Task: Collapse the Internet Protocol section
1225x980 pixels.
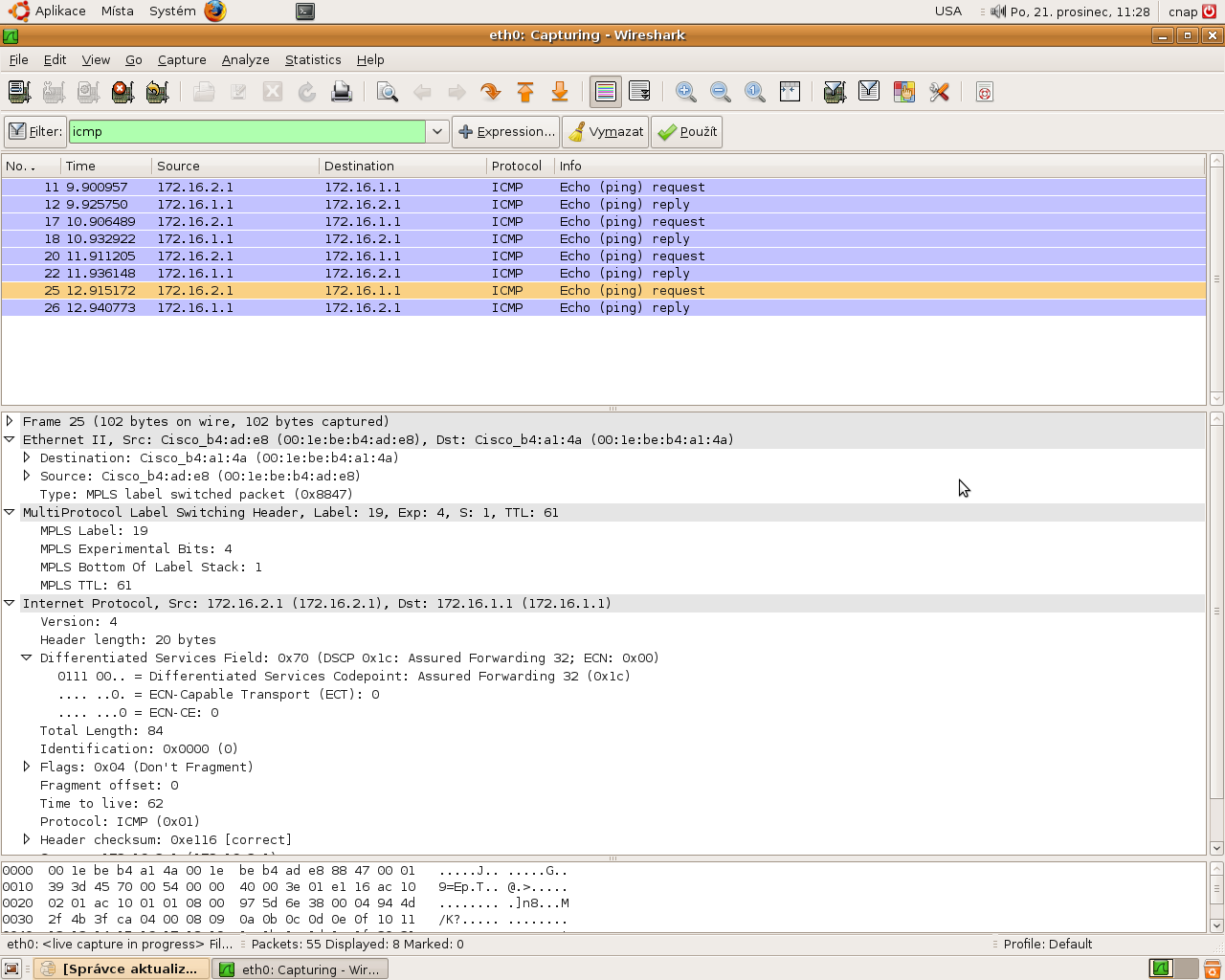Action: tap(10, 603)
